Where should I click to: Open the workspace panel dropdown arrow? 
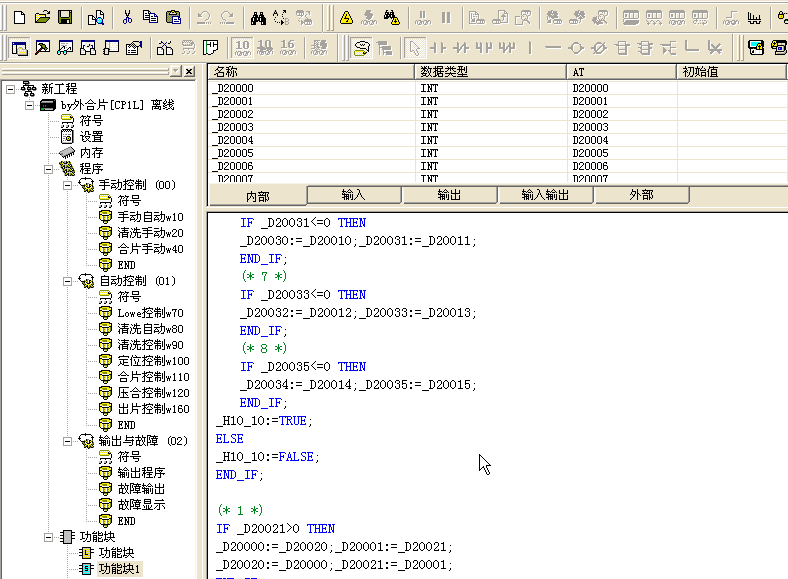click(x=175, y=71)
